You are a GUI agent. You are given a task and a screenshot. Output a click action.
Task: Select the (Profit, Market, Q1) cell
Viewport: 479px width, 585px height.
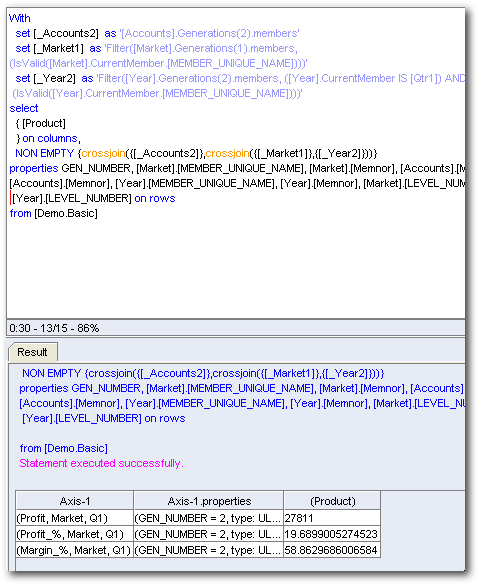(75, 518)
